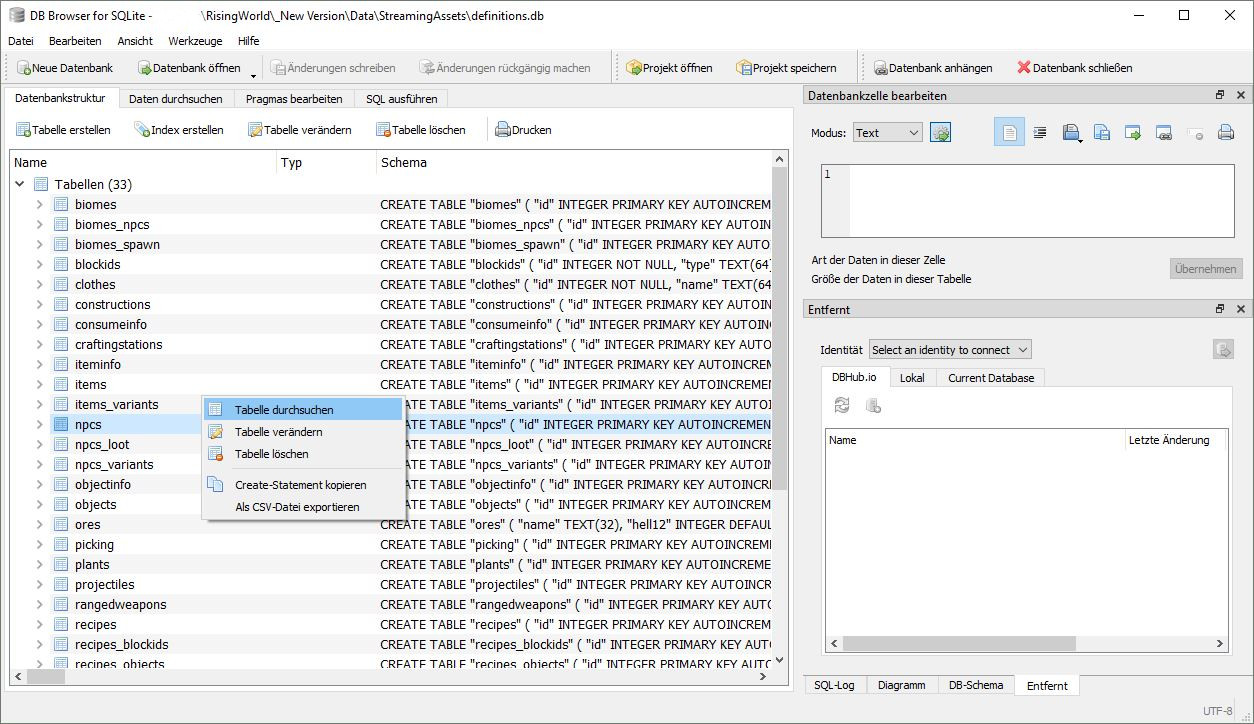Open the Datei menu
This screenshot has width=1254, height=724.
(x=21, y=41)
